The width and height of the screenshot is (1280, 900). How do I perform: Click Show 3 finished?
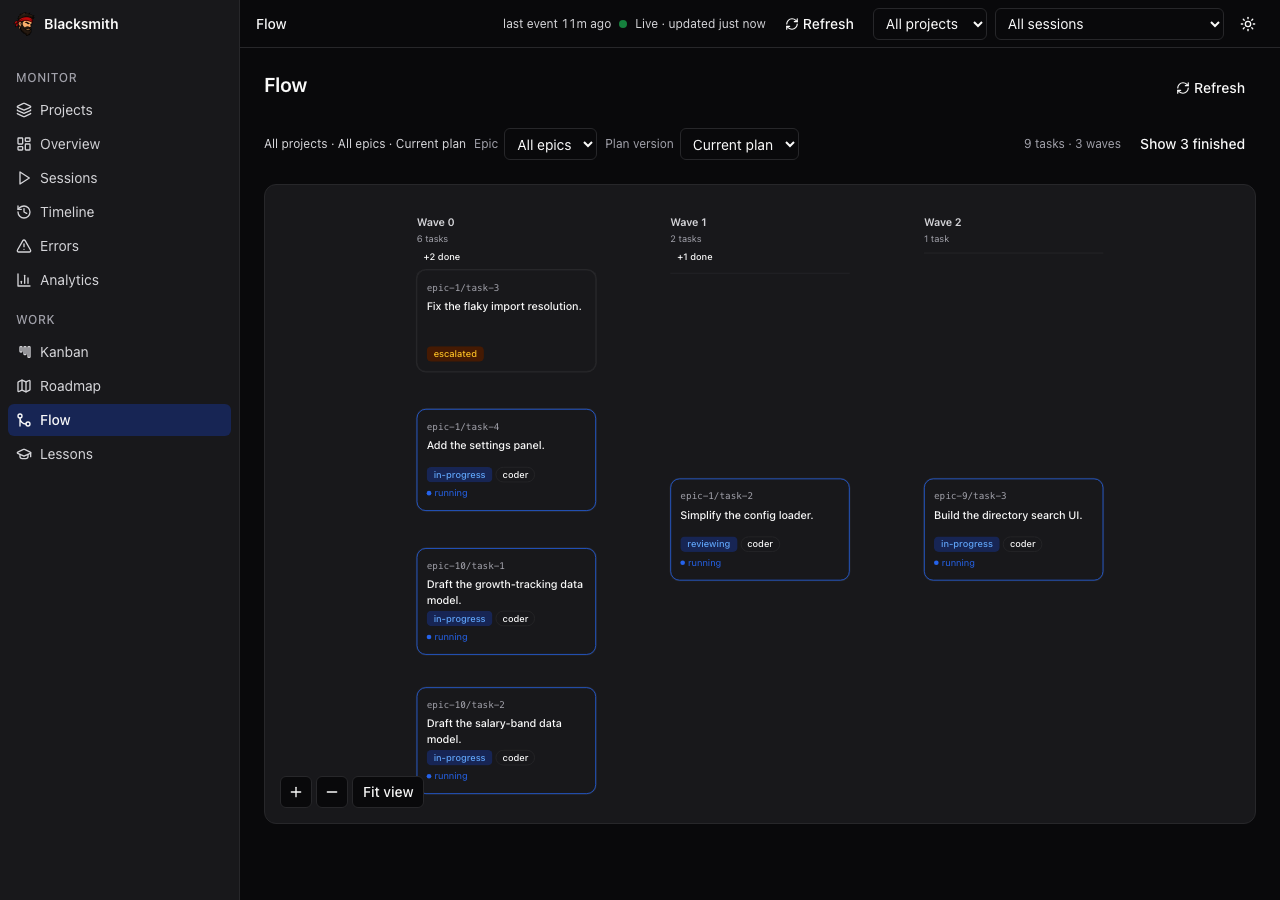pos(1192,144)
